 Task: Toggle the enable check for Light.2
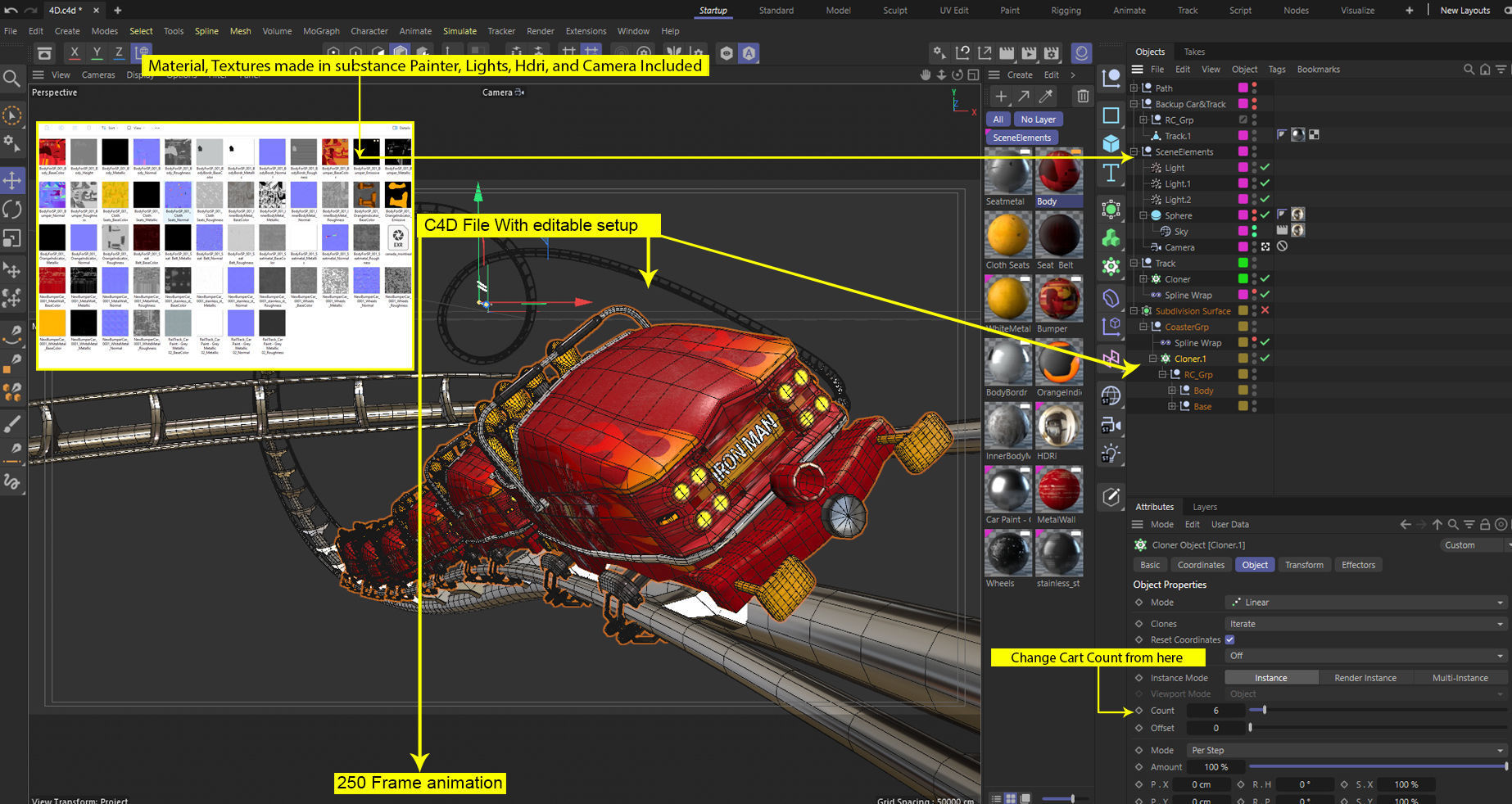[1265, 199]
